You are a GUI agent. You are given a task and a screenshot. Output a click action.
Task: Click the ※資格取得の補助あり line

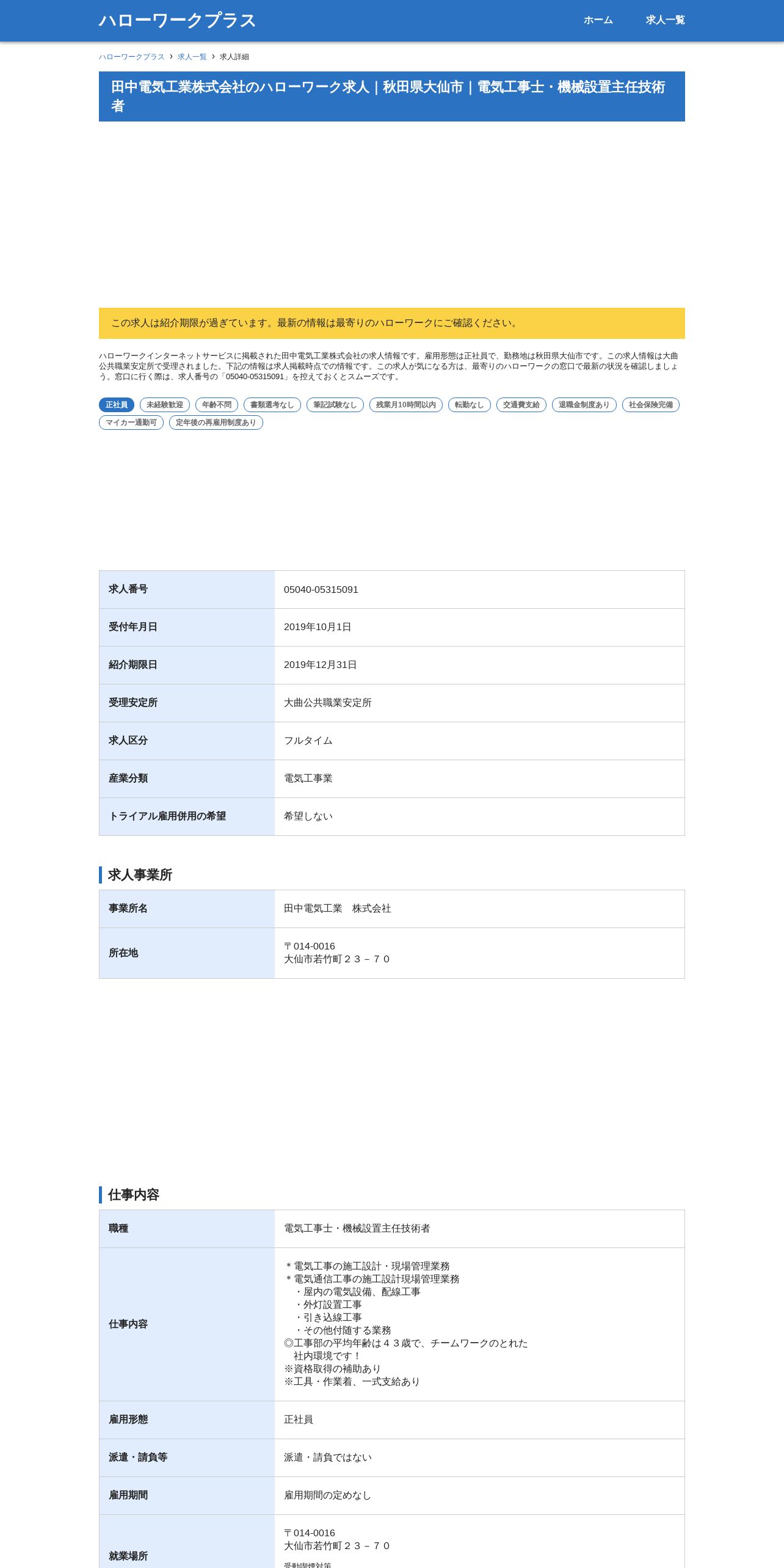click(x=333, y=1369)
